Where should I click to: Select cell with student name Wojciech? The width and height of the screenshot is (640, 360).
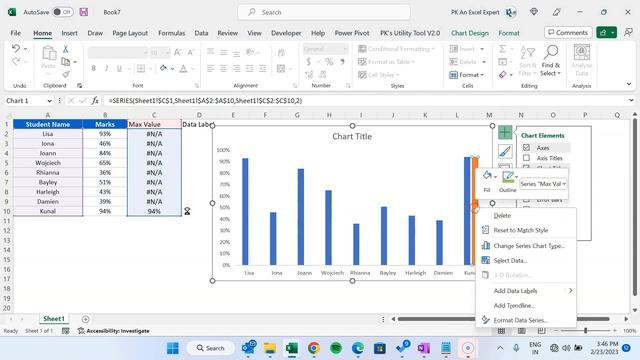[x=48, y=163]
